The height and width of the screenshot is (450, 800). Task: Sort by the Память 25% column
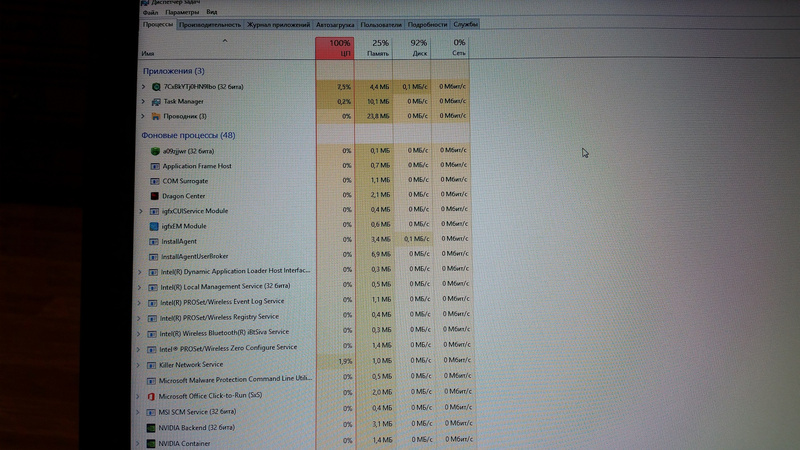373,48
